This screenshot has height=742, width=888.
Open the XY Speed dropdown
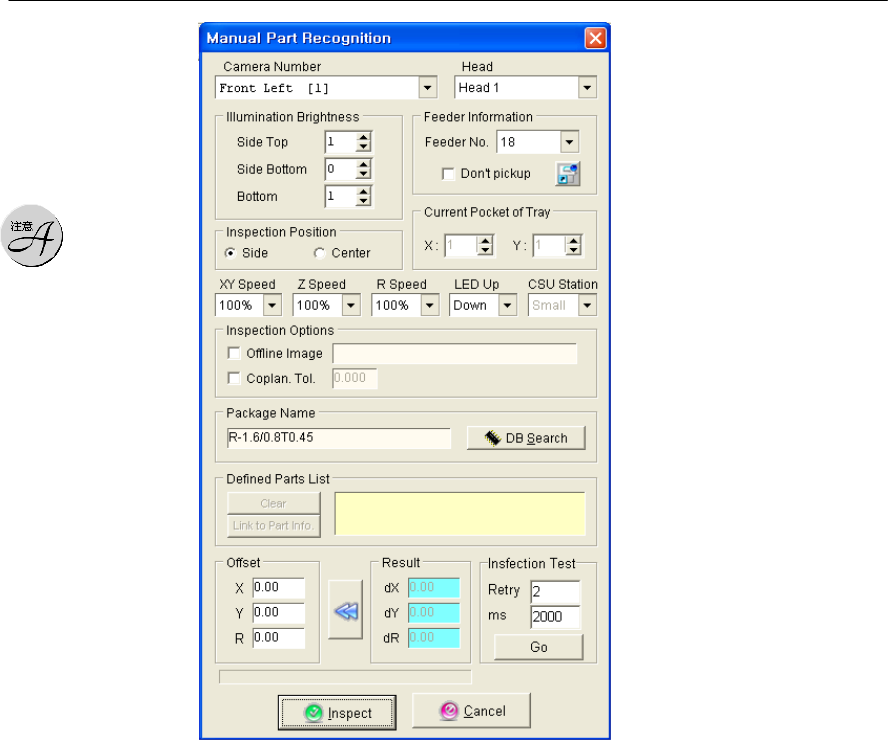(x=272, y=305)
